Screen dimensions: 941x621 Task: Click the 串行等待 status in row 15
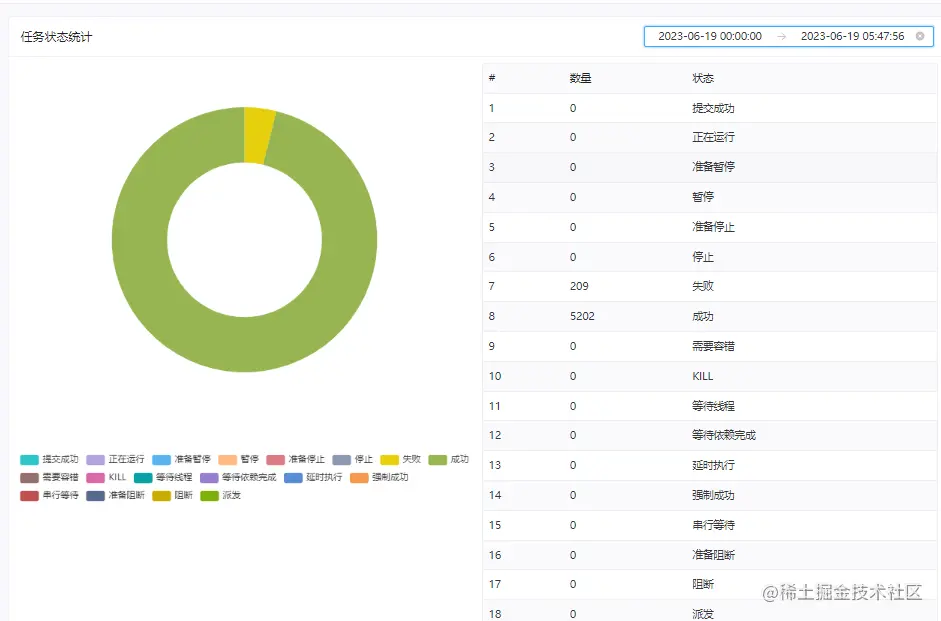point(713,525)
